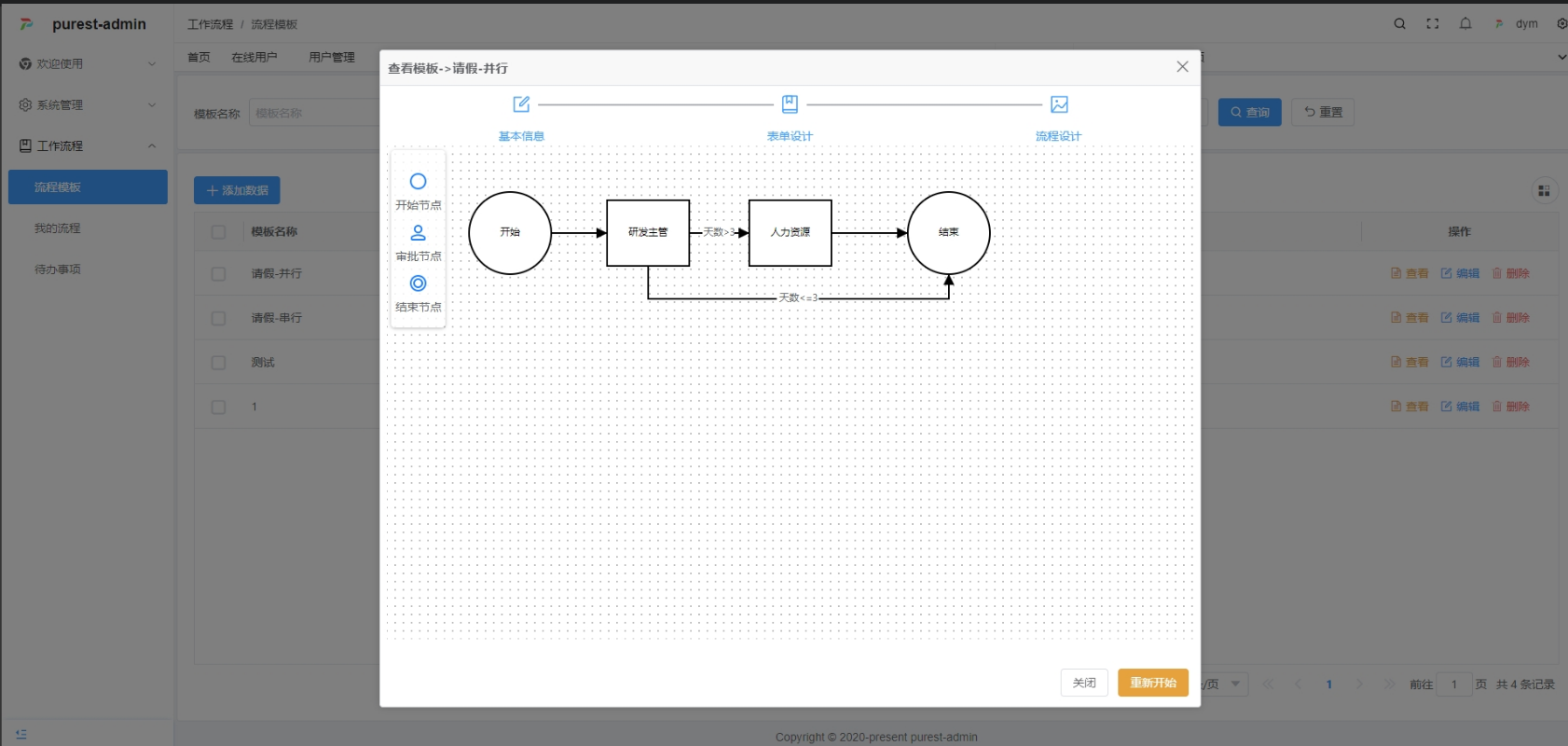
Task: Click the 开始 circle node on canvas
Action: [x=510, y=233]
